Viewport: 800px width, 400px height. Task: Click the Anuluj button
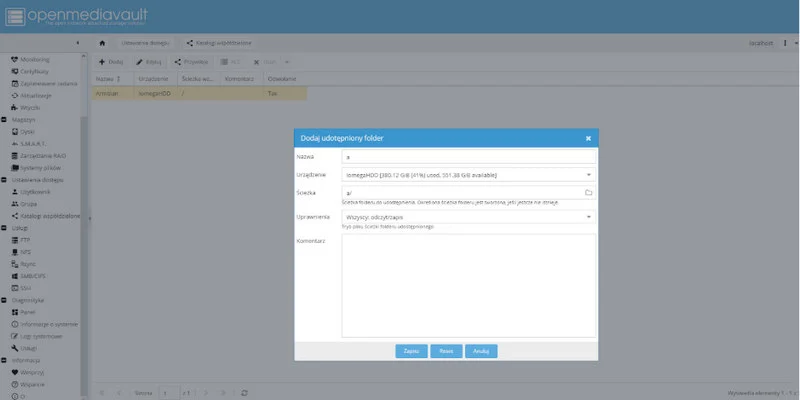pyautogui.click(x=481, y=351)
